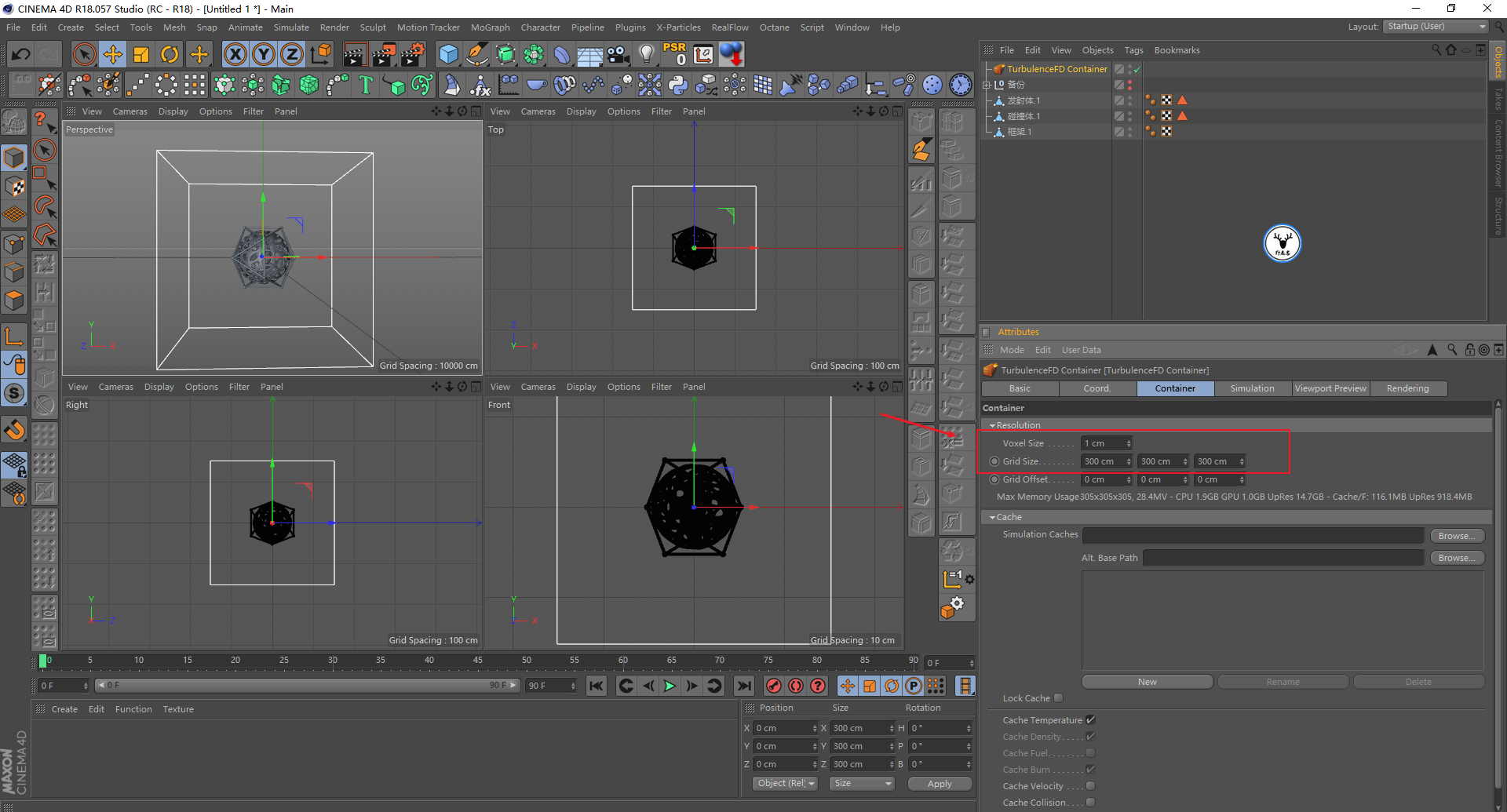Click frame 45 on the timeline ruler
The height and width of the screenshot is (812, 1507).
[477, 661]
